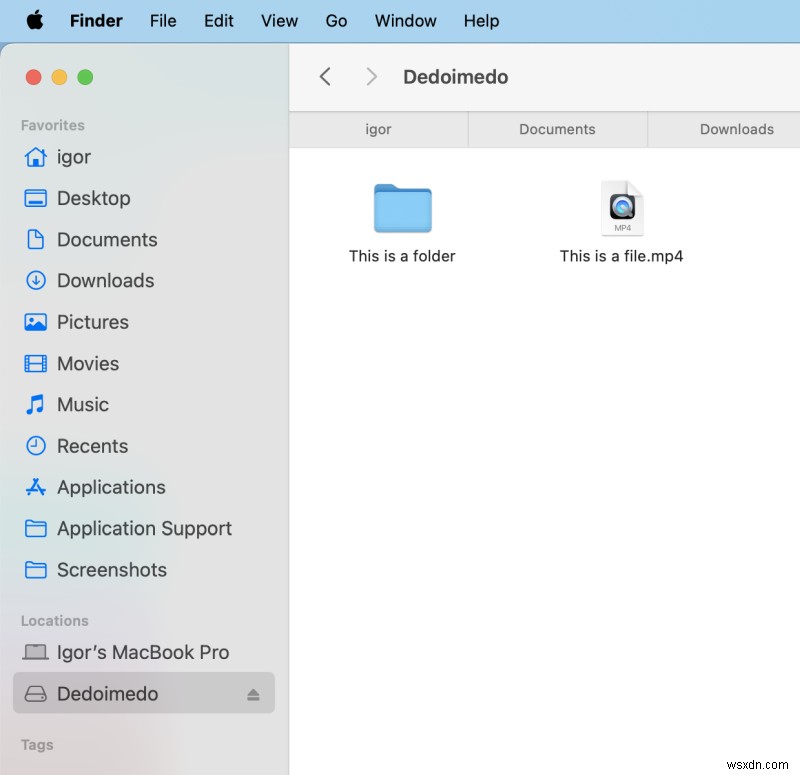800x775 pixels.
Task: Open Music from the sidebar
Action: (83, 405)
